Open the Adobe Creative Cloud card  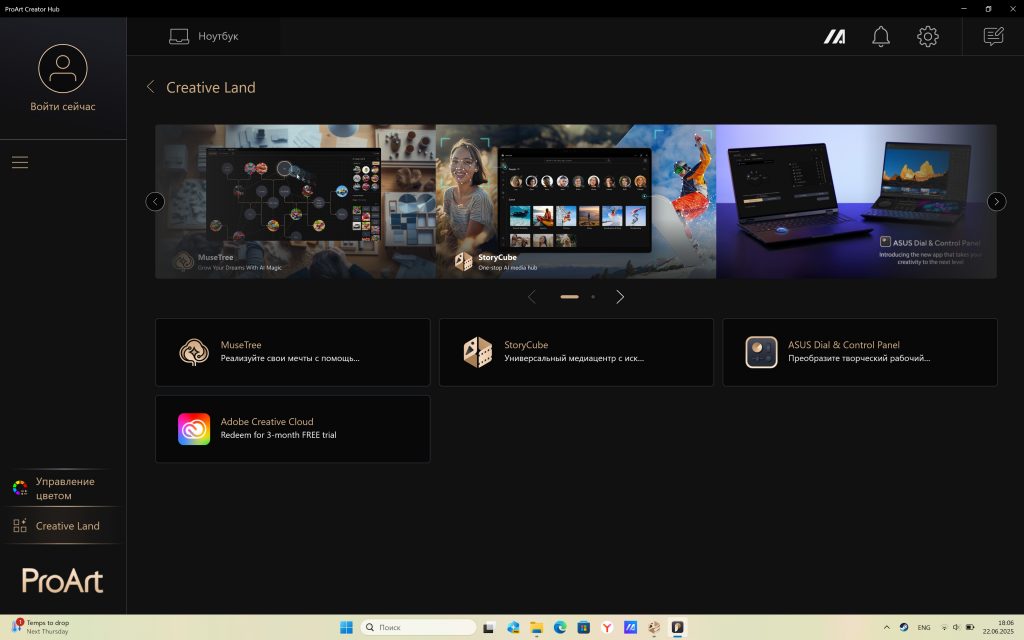293,429
